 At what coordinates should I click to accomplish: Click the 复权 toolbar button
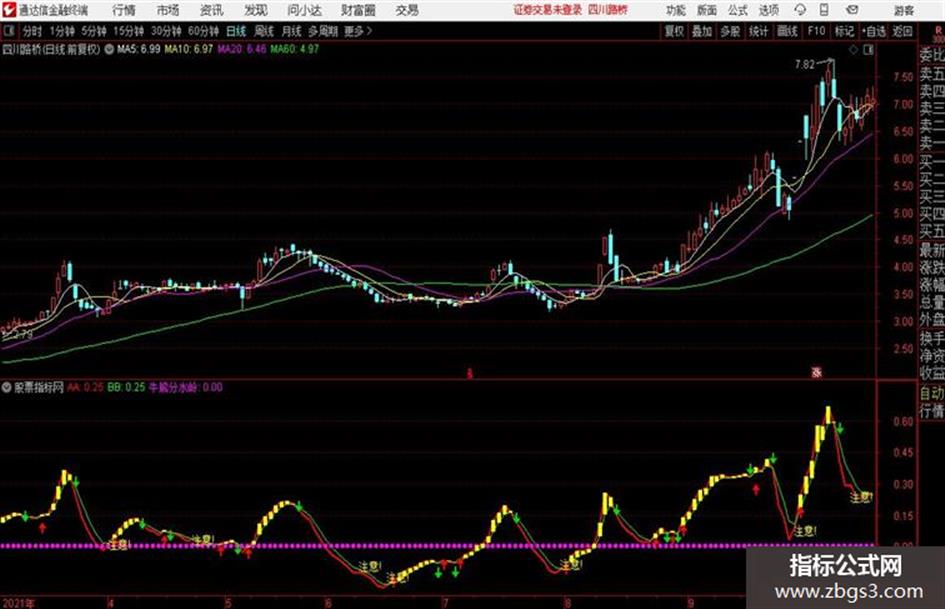tap(674, 31)
